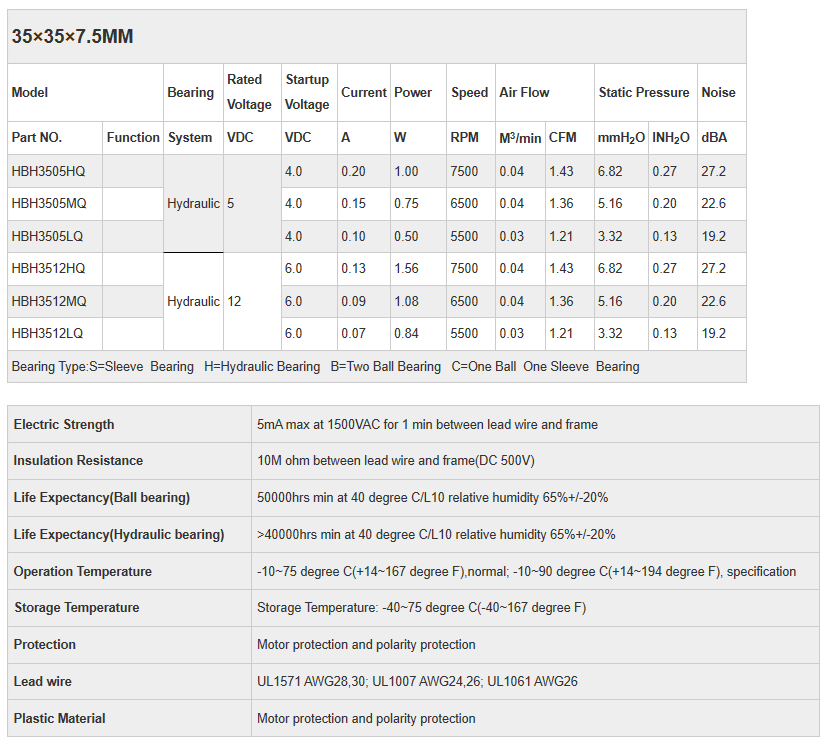Select the Noise column header
The width and height of the screenshot is (828, 751).
pos(718,92)
